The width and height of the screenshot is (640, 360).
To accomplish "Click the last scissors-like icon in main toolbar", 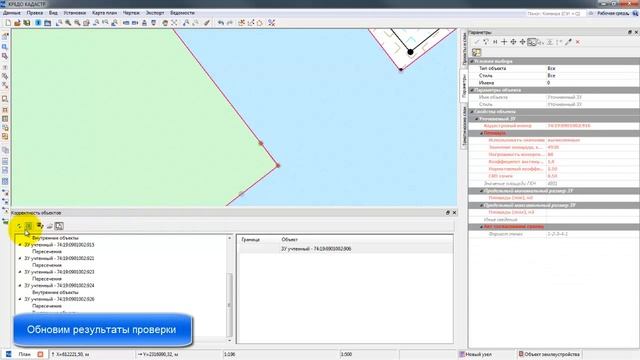I will [x=272, y=23].
